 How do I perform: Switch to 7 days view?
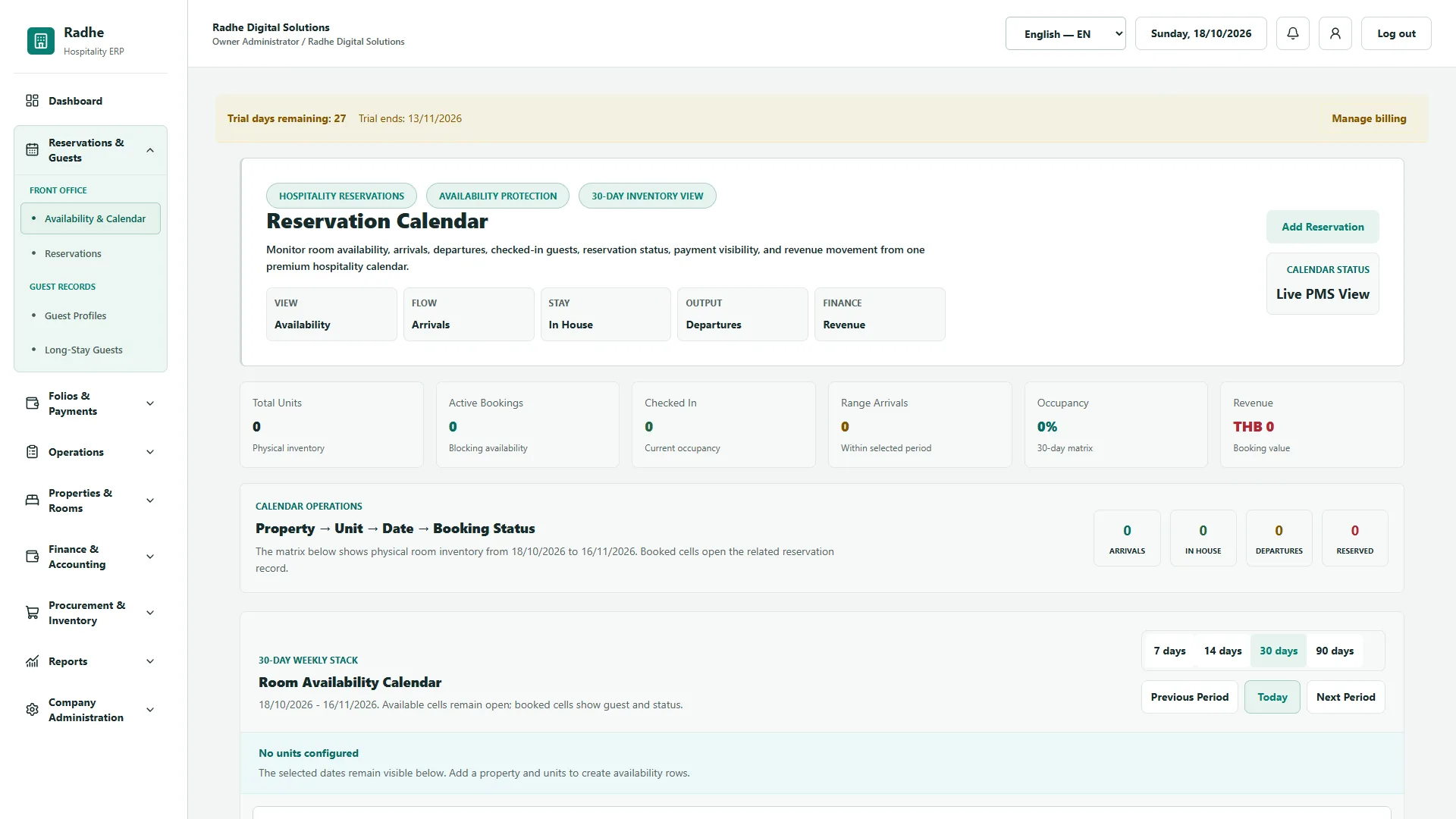coord(1169,651)
